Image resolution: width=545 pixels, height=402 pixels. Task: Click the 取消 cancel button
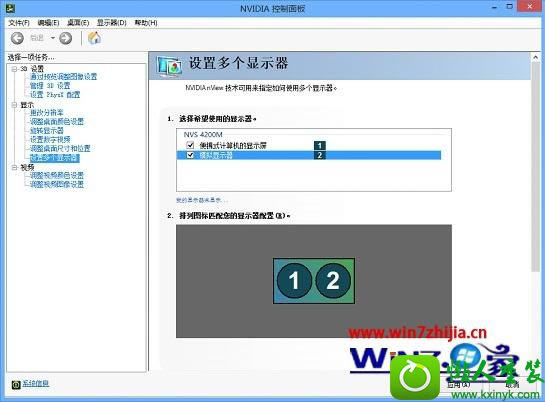click(512, 385)
